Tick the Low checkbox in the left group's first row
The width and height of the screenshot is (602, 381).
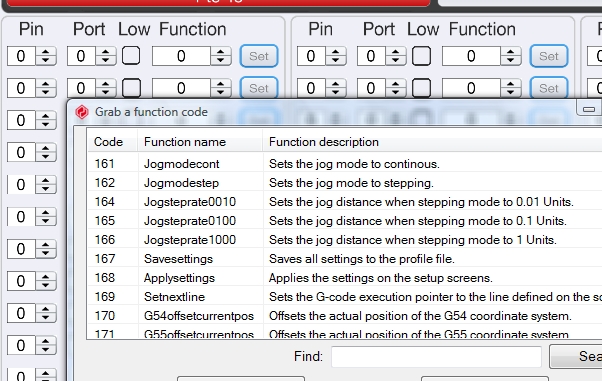pos(131,56)
